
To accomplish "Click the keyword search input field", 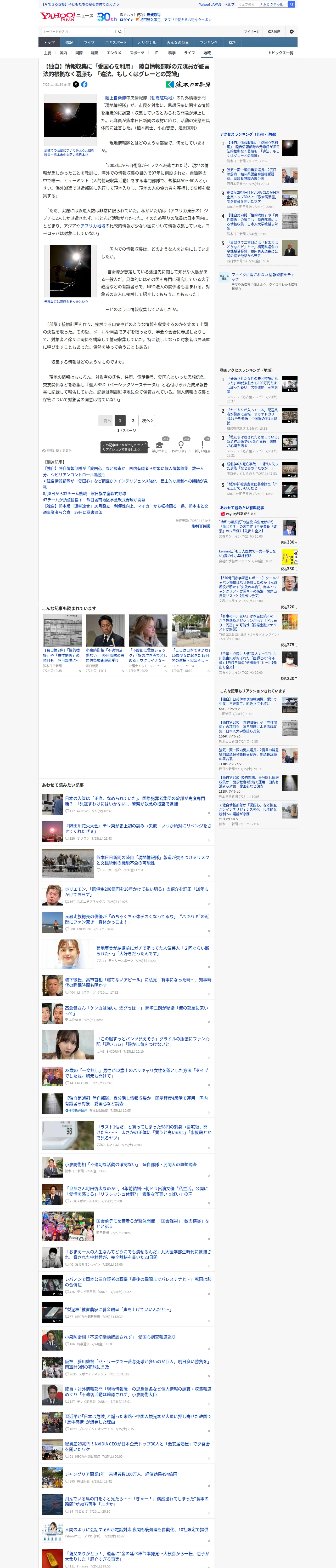I will (x=79, y=32).
